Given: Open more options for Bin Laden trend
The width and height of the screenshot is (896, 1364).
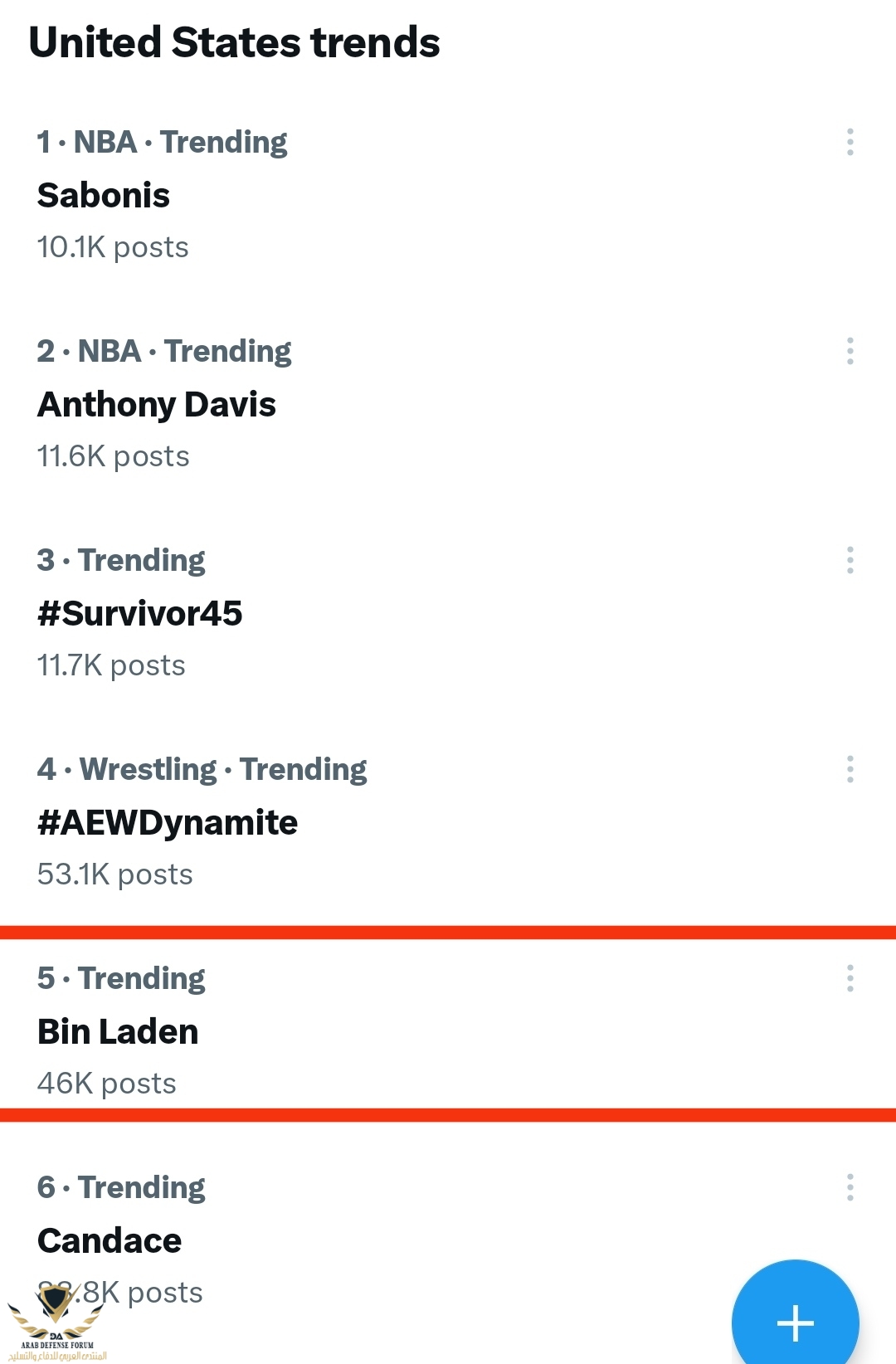Looking at the screenshot, I should (850, 978).
